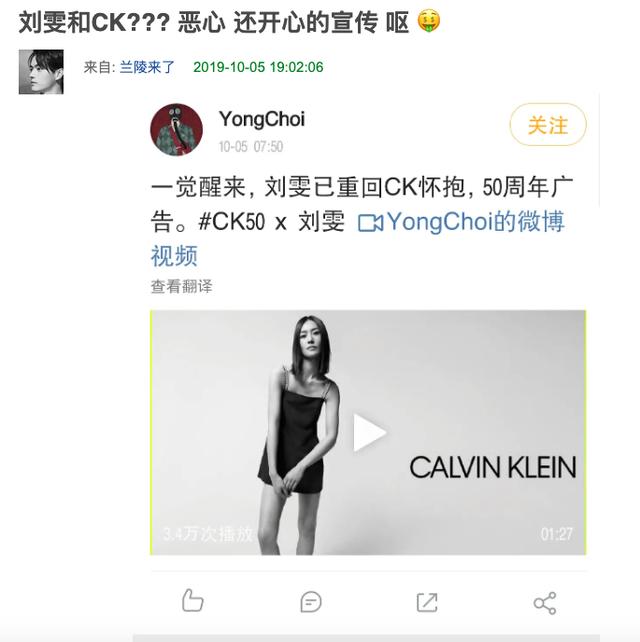The height and width of the screenshot is (642, 640).
Task: Click 查看翻译 to view translation
Action: click(x=181, y=286)
